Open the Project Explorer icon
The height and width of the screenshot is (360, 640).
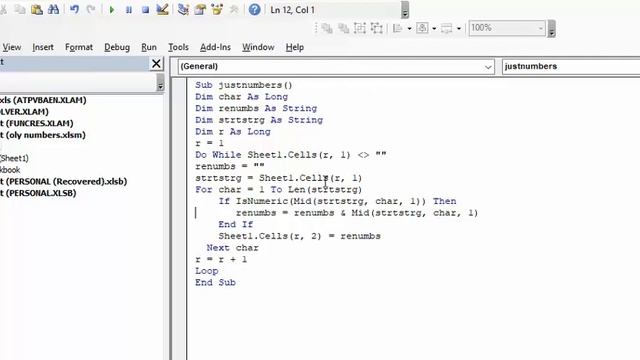tap(183, 9)
